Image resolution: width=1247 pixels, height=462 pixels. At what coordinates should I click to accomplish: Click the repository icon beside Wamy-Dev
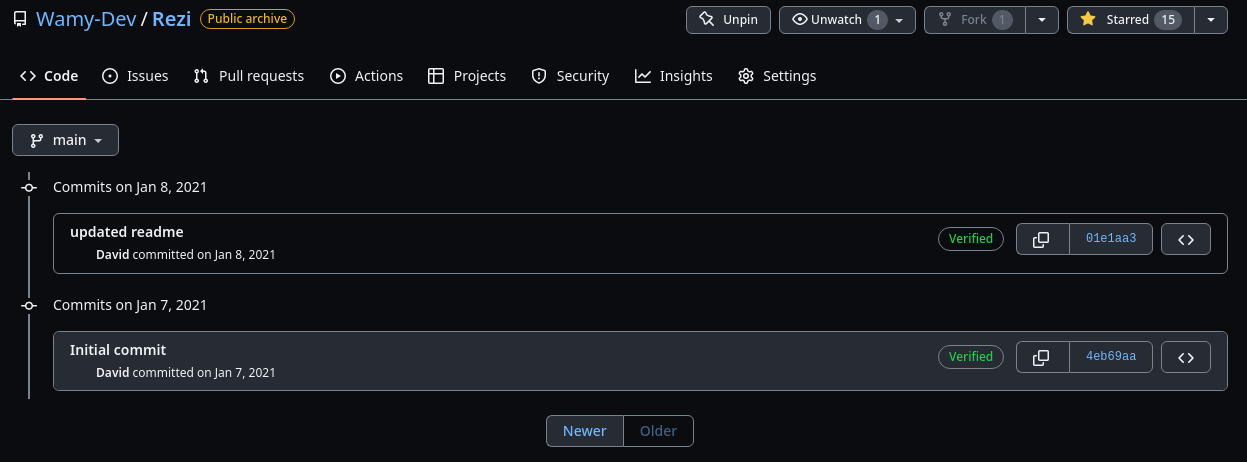pyautogui.click(x=20, y=19)
